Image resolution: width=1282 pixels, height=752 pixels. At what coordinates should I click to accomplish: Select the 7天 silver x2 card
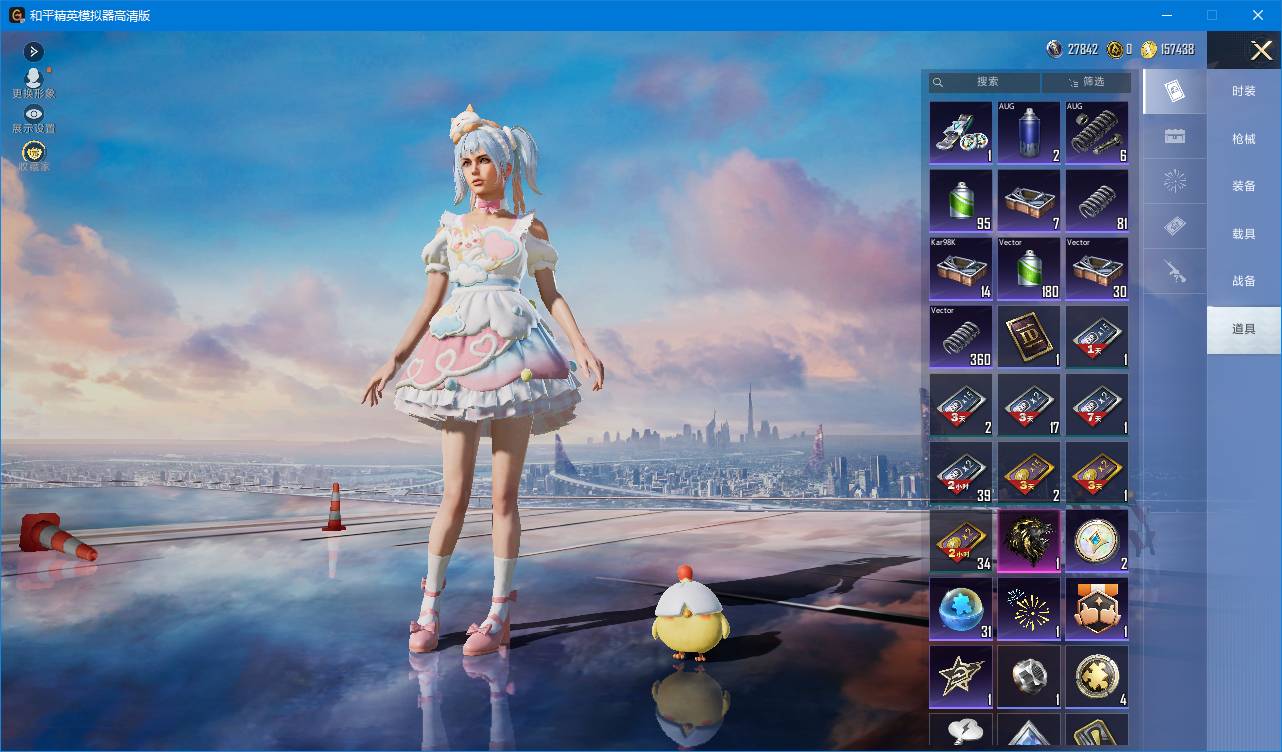(1097, 404)
